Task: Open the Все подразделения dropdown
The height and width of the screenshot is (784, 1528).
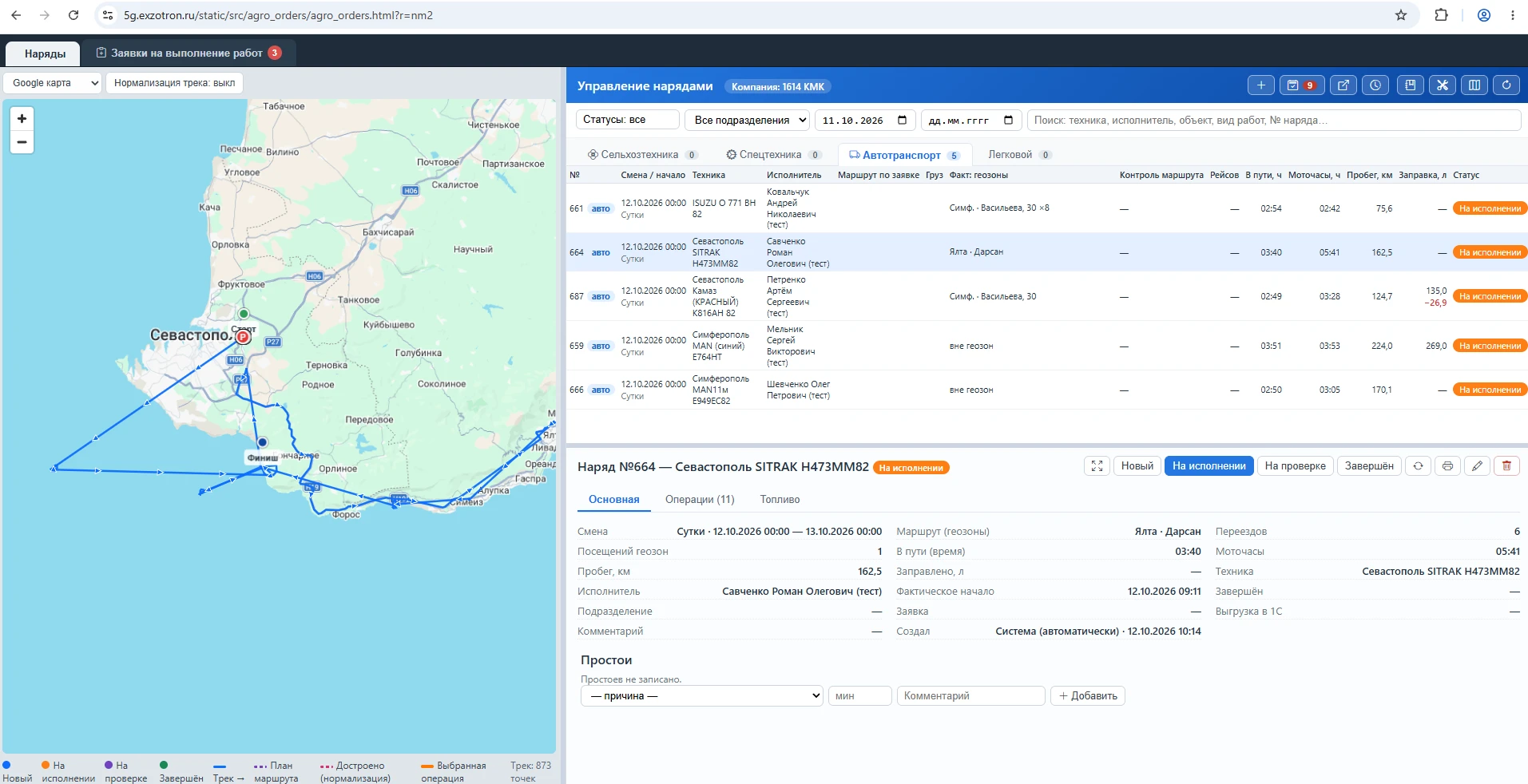Action: coord(747,120)
